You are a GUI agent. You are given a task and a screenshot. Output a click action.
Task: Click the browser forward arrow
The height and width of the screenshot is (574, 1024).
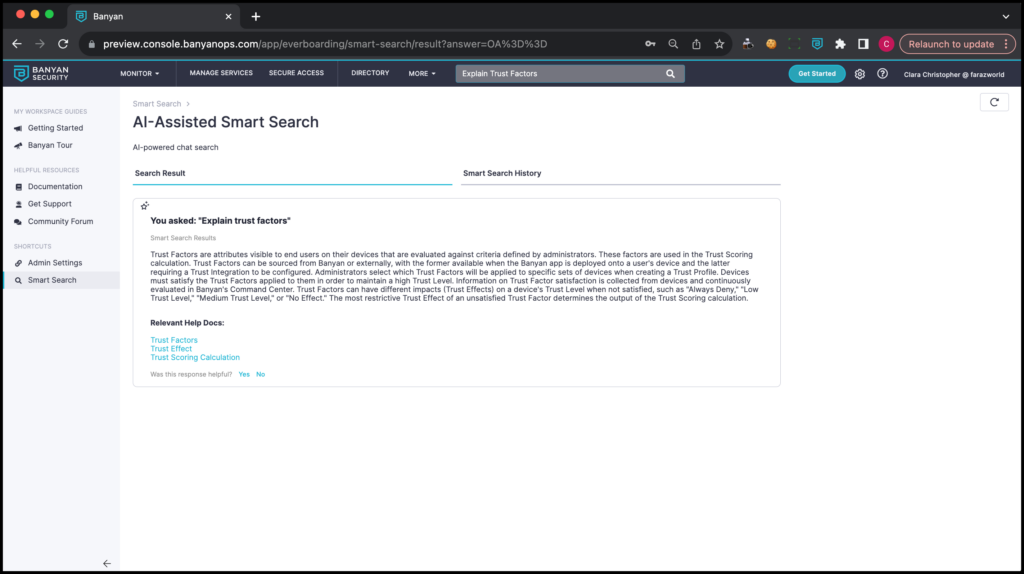[40, 44]
